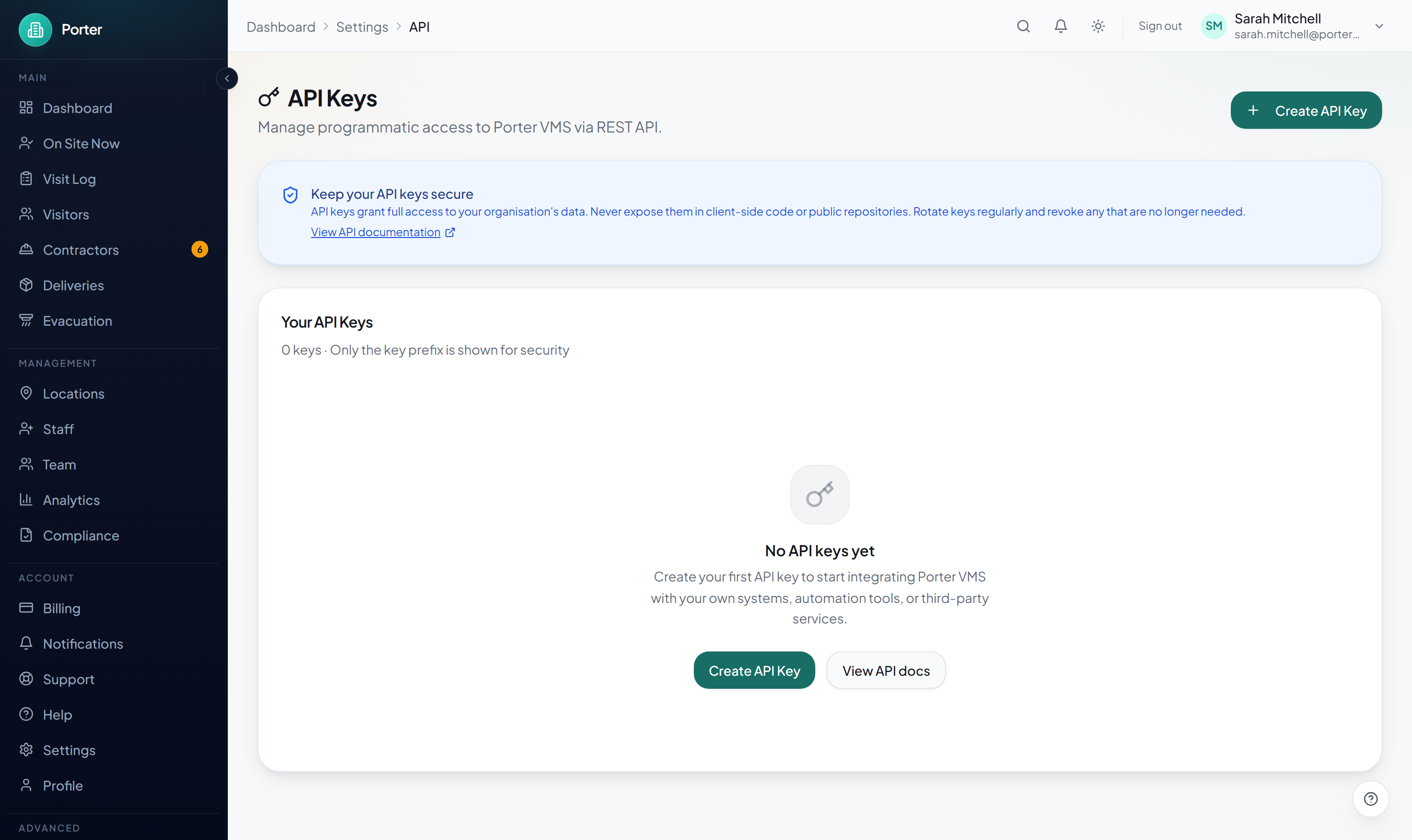Open the Locations pin icon

click(x=26, y=393)
